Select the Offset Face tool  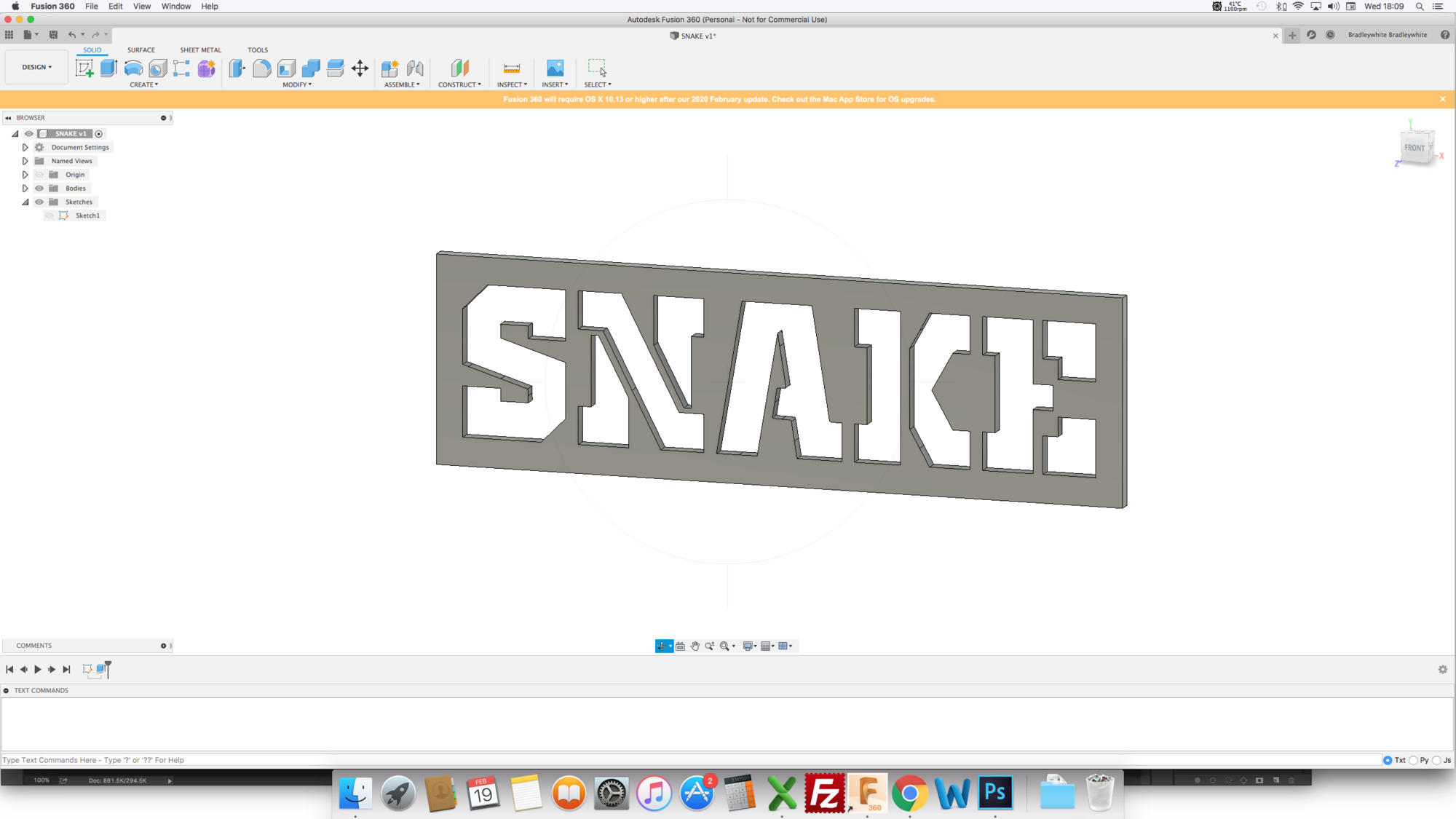(x=336, y=68)
